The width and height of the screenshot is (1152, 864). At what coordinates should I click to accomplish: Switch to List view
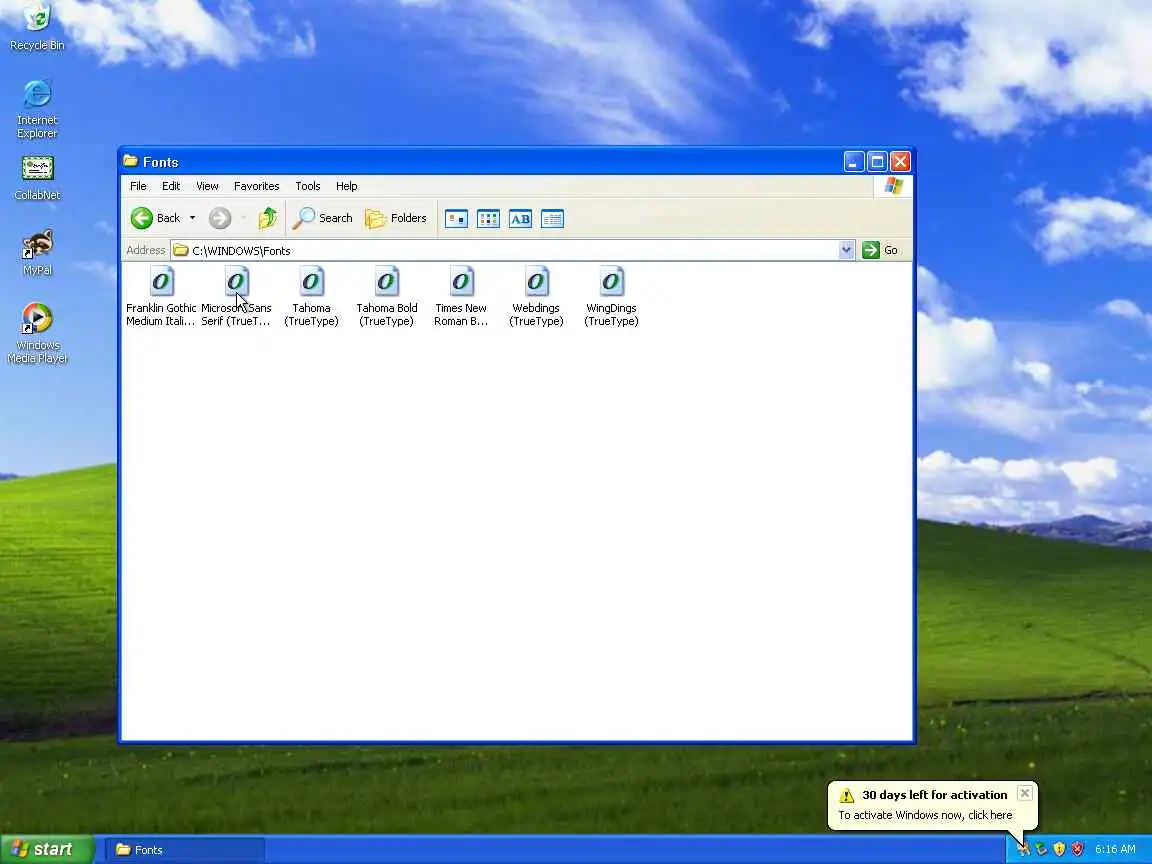click(489, 219)
